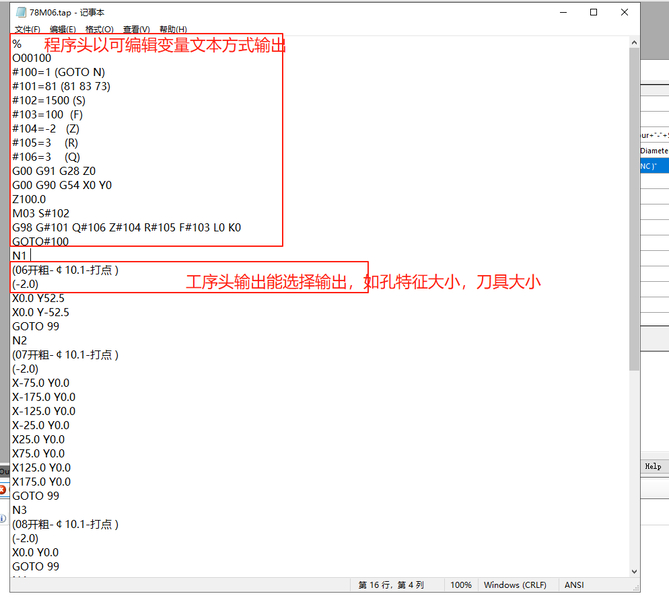The image size is (669, 600).
Task: Click the scrollbar up arrow in Notepad
Action: pos(634,43)
